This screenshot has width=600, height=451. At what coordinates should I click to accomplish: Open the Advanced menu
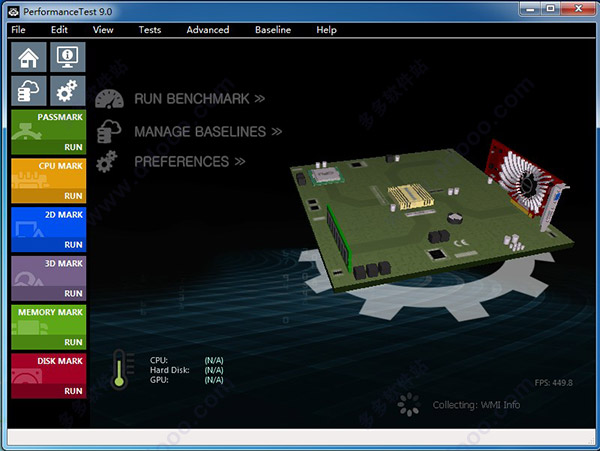(208, 30)
